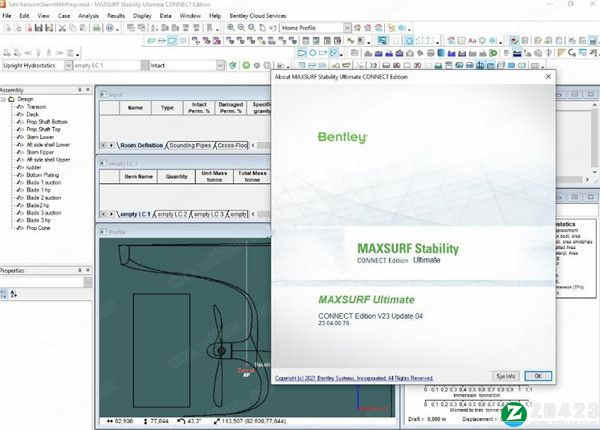Screen dimensions: 600x430
Task: Open the Bentley Systems copyright link
Action: click(354, 378)
